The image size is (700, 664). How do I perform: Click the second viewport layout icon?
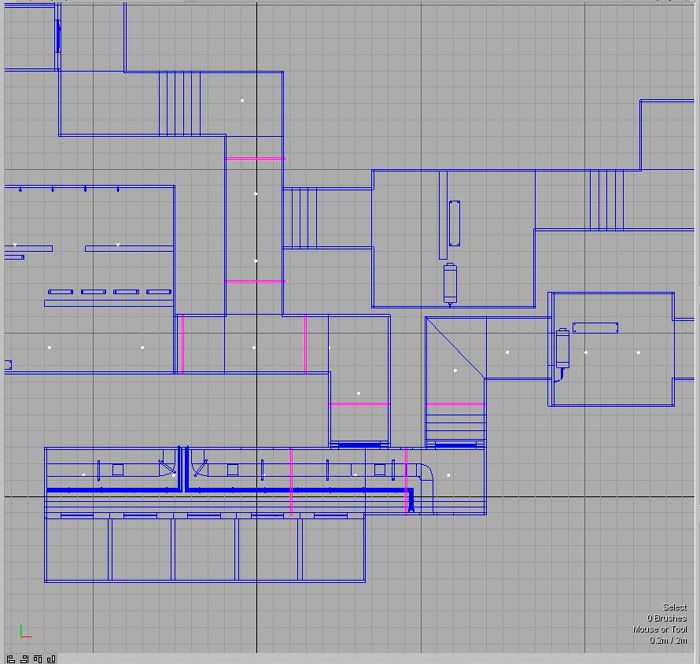[24, 658]
